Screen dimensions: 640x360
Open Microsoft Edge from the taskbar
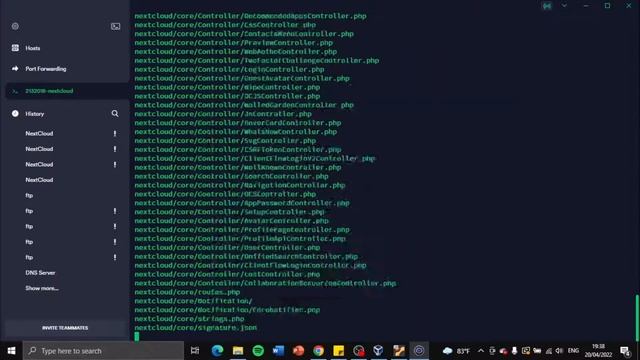click(x=217, y=351)
